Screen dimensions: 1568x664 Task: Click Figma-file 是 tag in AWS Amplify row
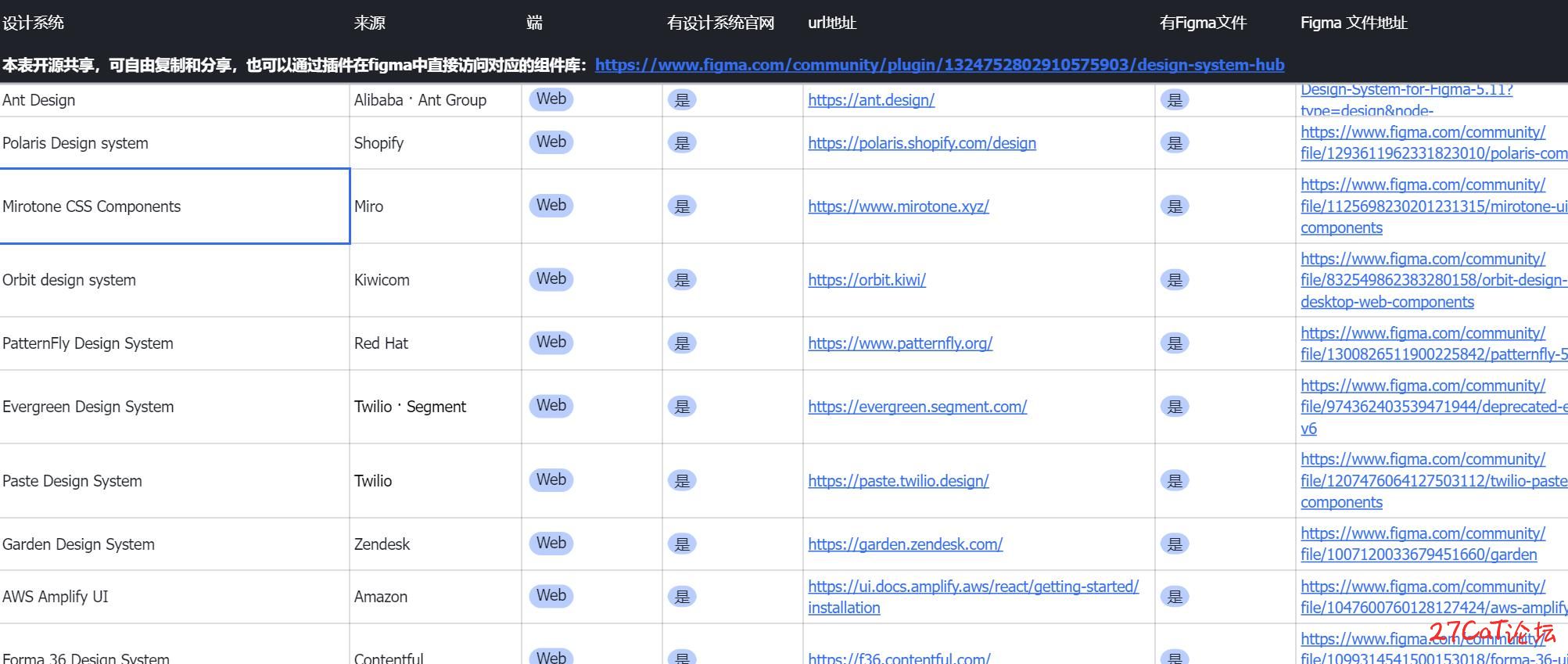coord(1175,597)
